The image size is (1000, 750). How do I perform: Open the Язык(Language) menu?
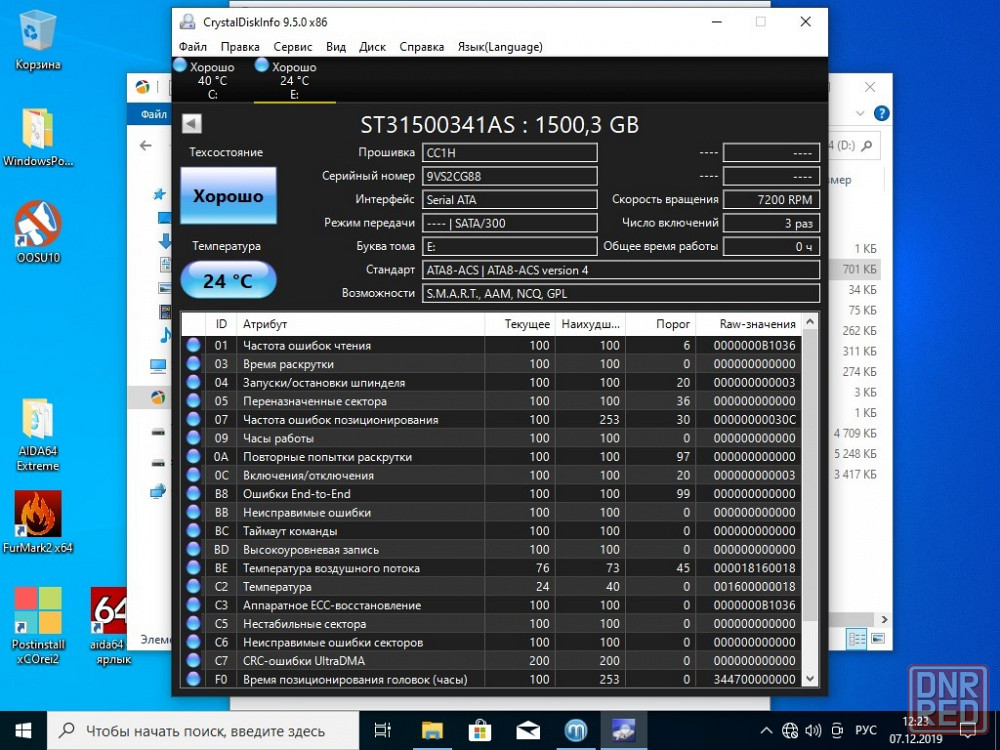pos(500,47)
